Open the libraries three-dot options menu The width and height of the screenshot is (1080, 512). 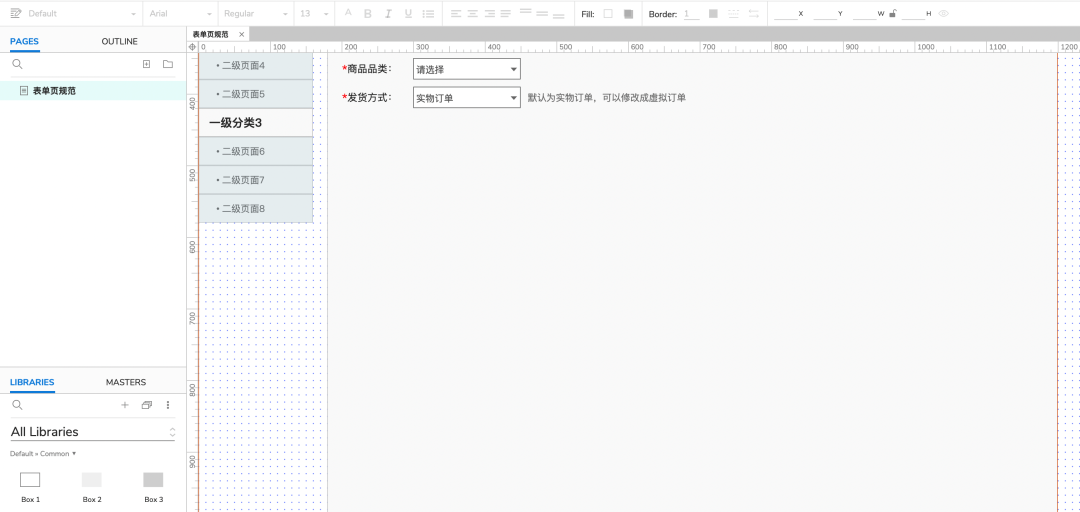coord(167,405)
